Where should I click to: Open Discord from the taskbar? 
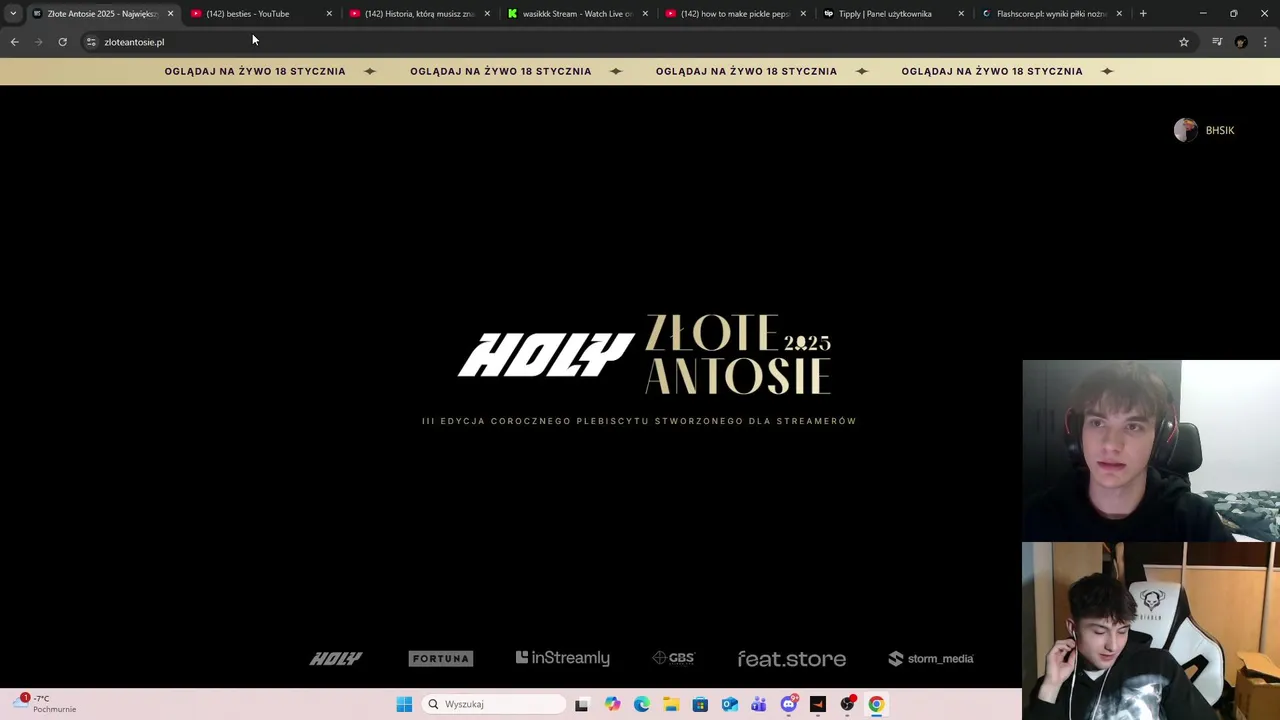click(789, 704)
